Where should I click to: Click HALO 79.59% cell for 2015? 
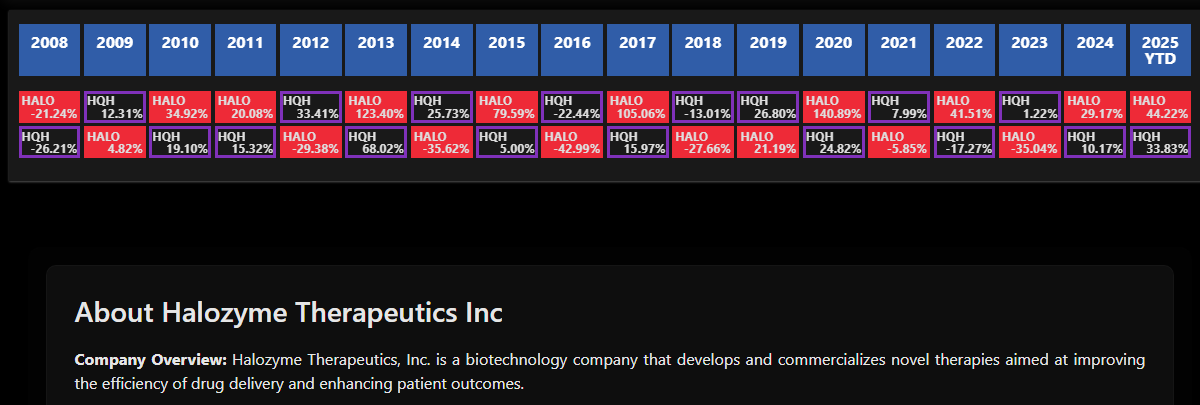506,107
